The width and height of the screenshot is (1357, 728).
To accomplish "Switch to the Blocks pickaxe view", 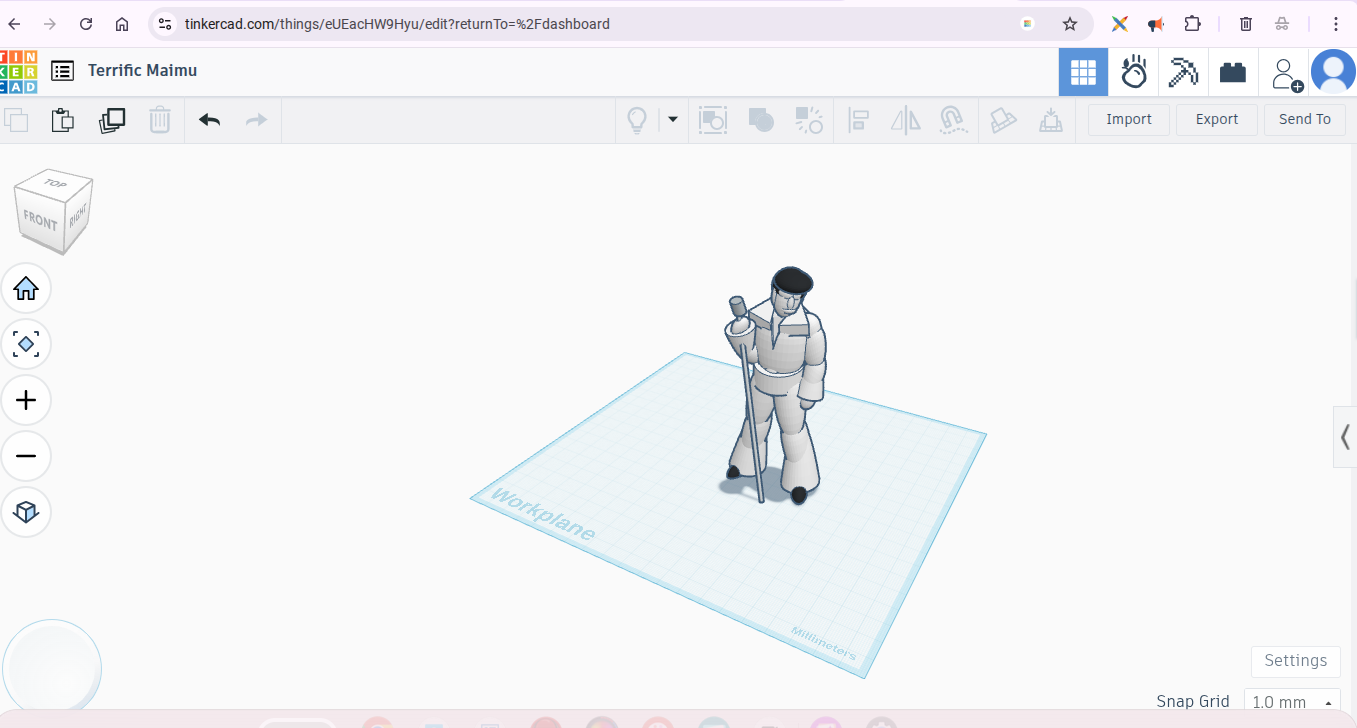I will [1184, 72].
